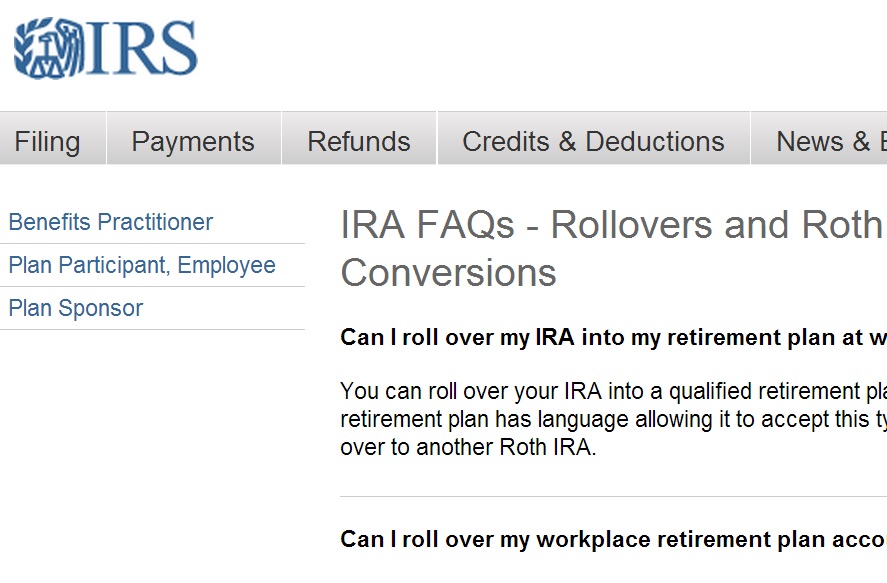Visit the Plan Sponsor sidebar link
The height and width of the screenshot is (583, 887).
(76, 308)
